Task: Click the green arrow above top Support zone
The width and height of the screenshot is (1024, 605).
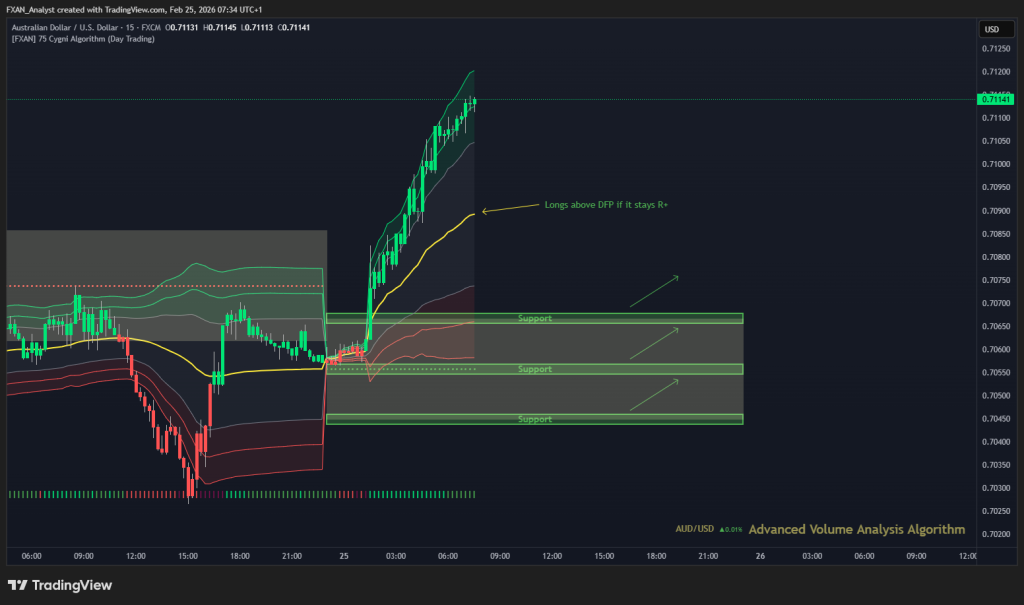Action: pos(654,290)
